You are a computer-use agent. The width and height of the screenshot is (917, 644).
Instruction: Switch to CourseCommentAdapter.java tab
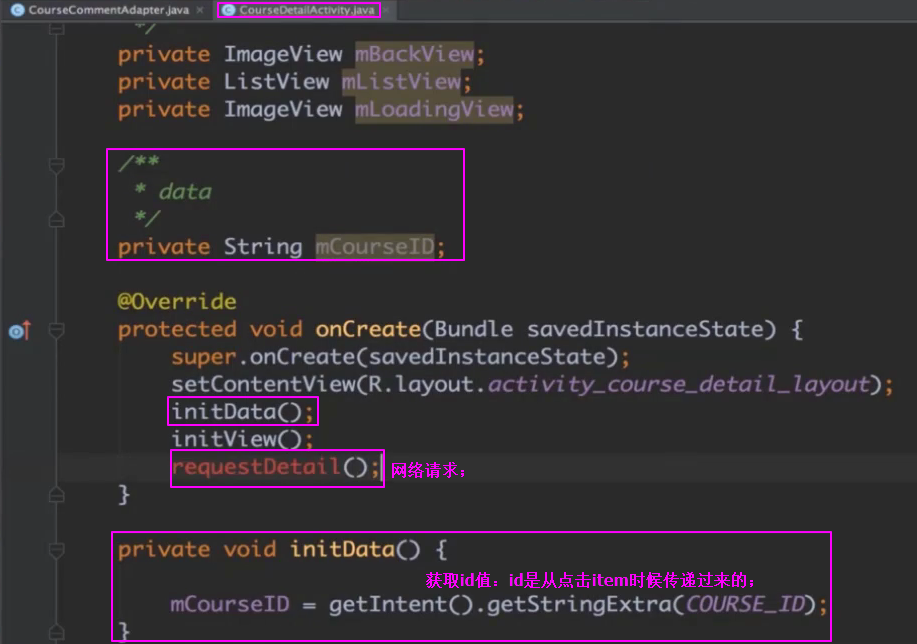pyautogui.click(x=108, y=10)
